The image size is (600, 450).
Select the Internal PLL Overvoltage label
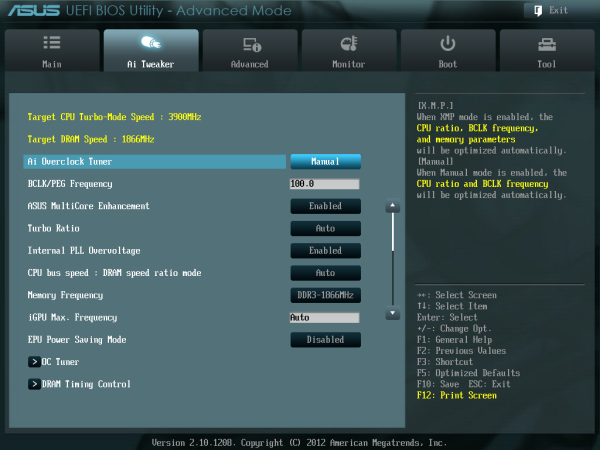84,251
